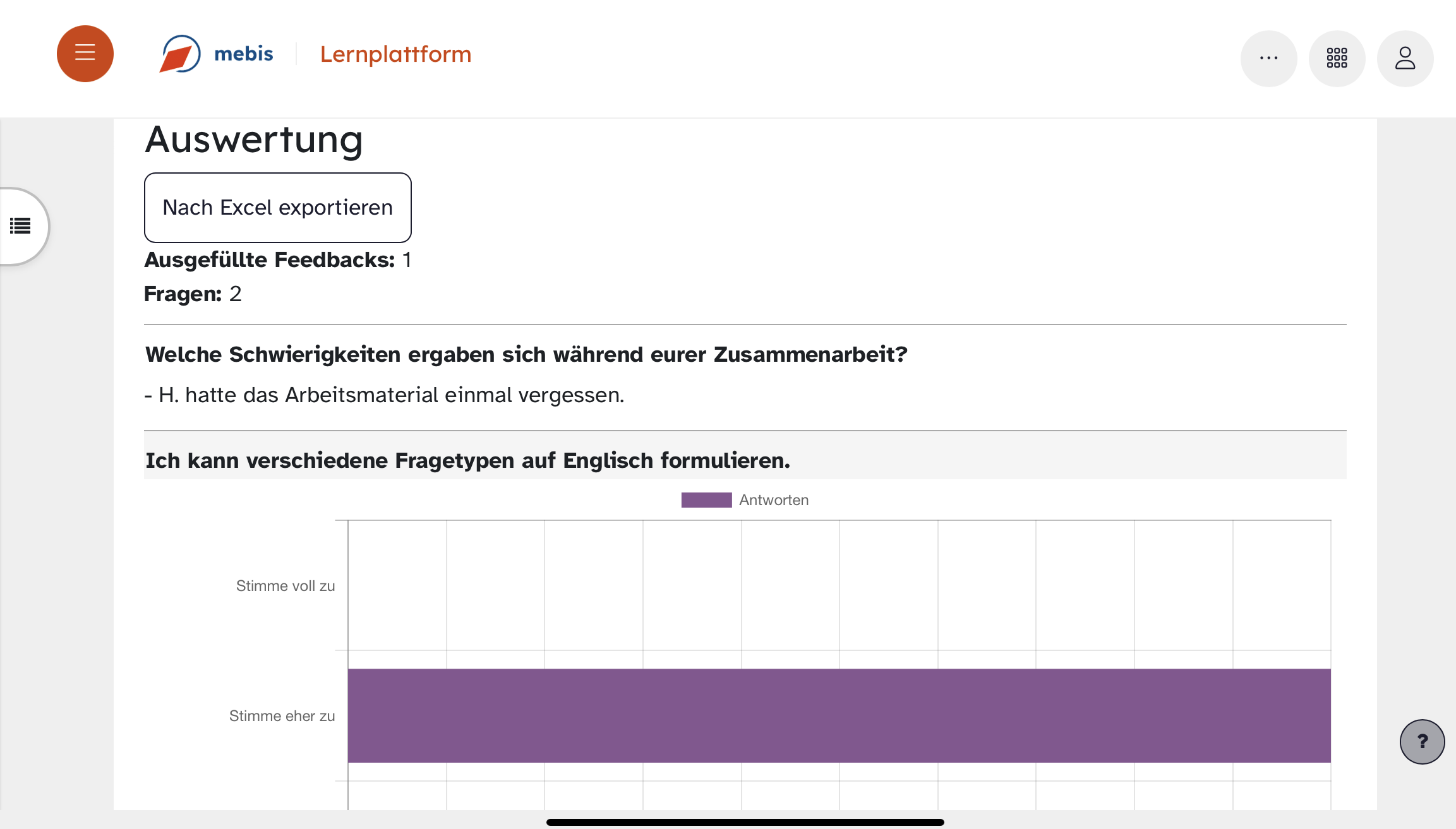Open the three-dots more options menu
1456x829 pixels.
(1268, 58)
